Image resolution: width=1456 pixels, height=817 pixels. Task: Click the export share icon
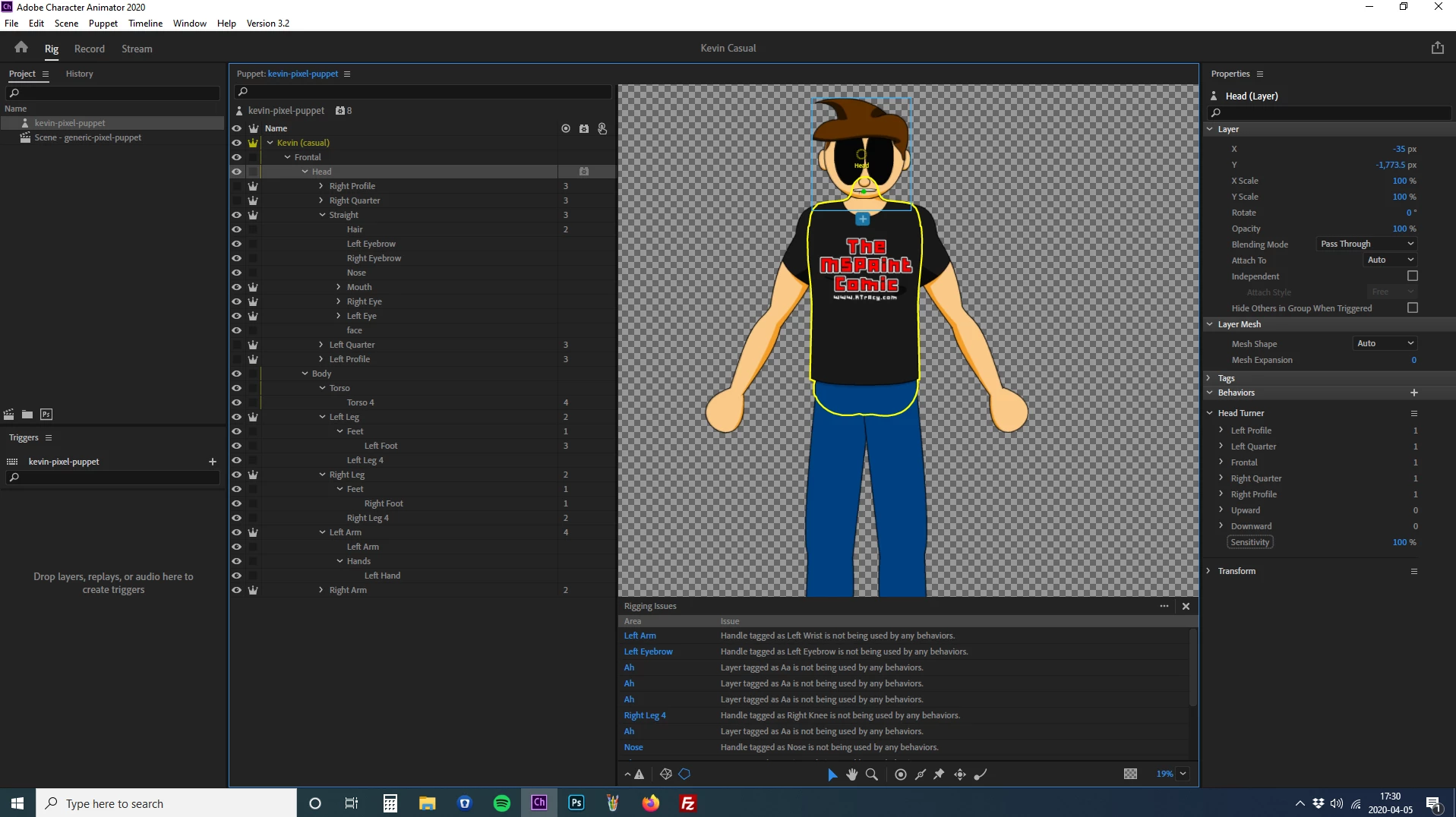[1437, 48]
